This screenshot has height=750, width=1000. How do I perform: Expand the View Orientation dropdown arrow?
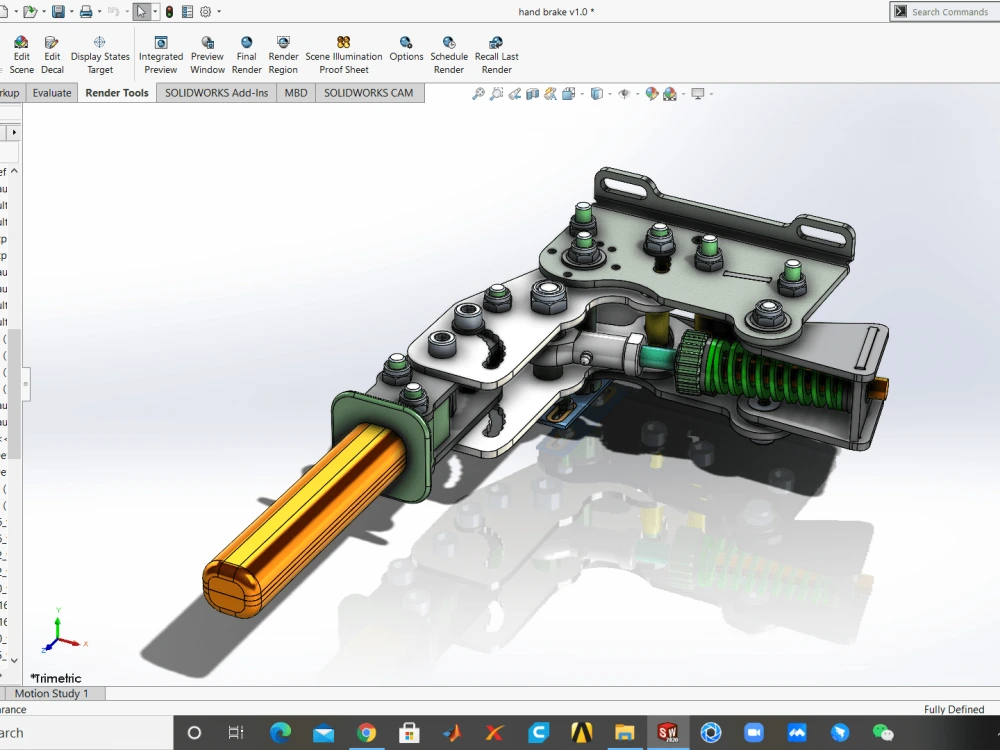click(582, 94)
